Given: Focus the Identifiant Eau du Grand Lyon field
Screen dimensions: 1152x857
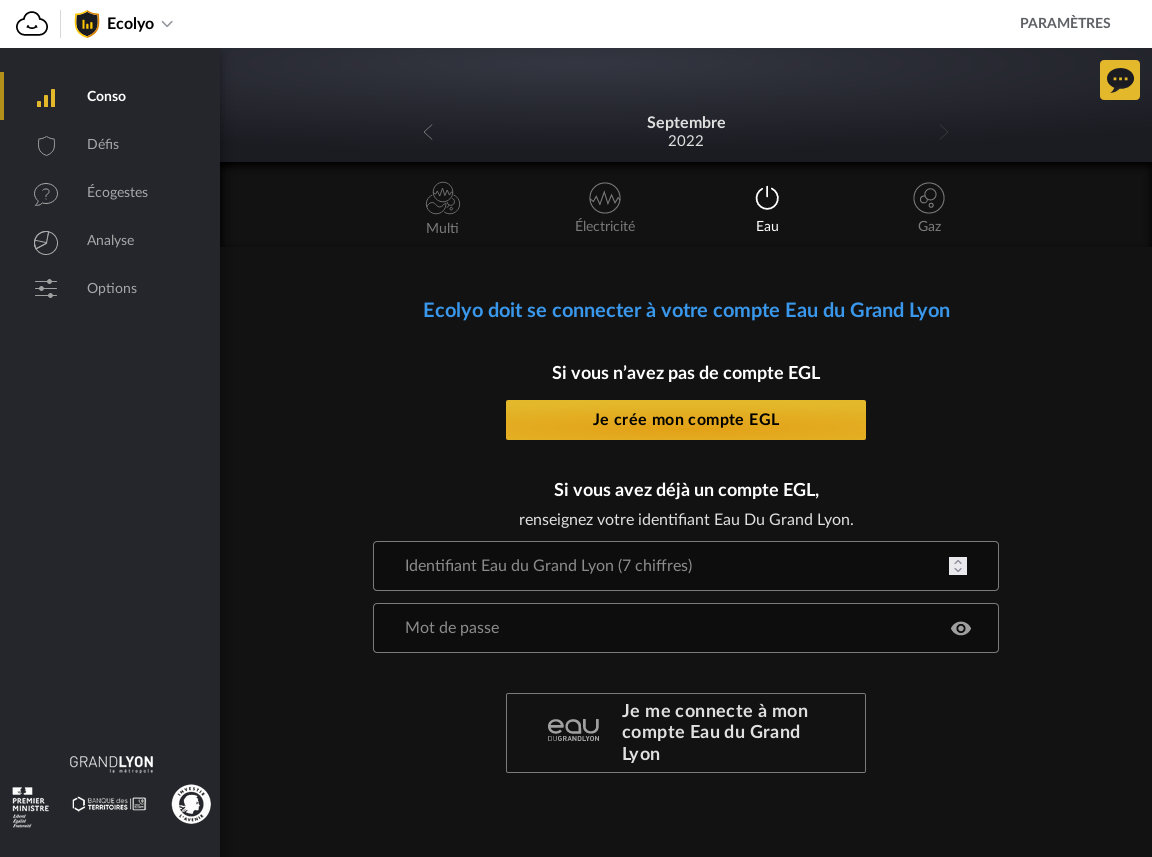Looking at the screenshot, I should [685, 566].
